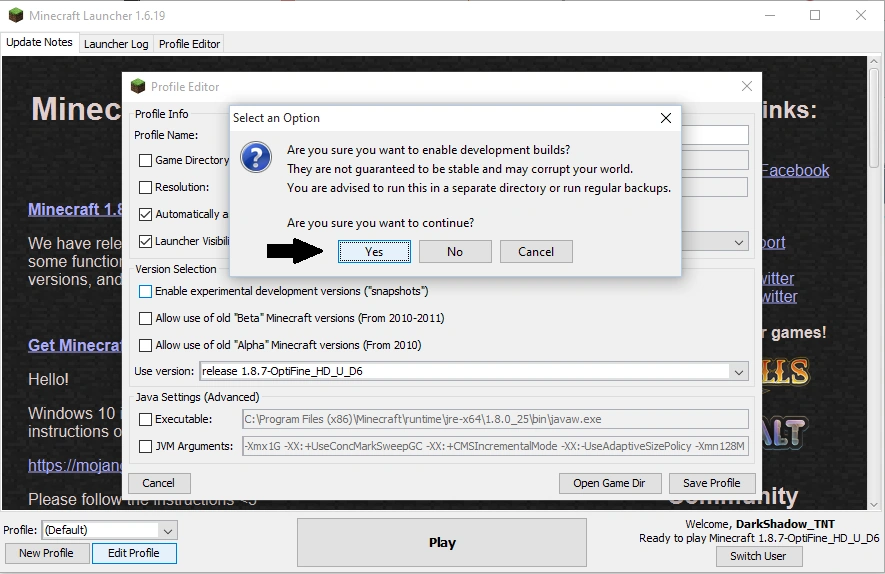The width and height of the screenshot is (885, 574).
Task: Allow old Alpha Minecraft versions checkbox
Action: (x=145, y=345)
